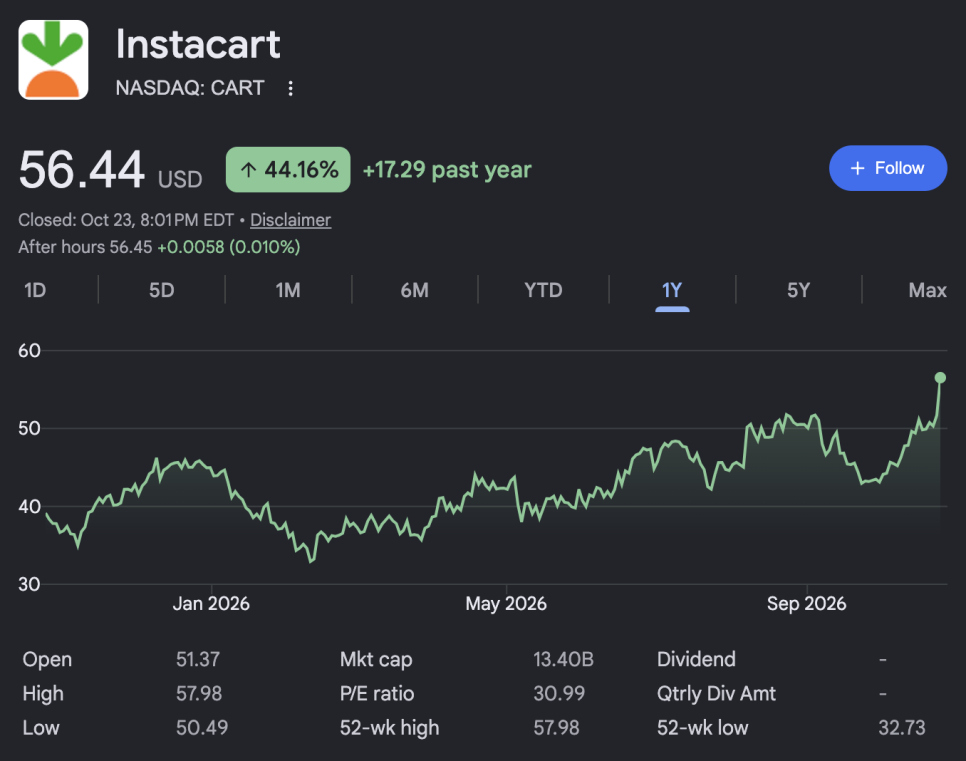The height and width of the screenshot is (761, 966).
Task: Click the Mkt cap value 13.40B
Action: click(x=563, y=659)
